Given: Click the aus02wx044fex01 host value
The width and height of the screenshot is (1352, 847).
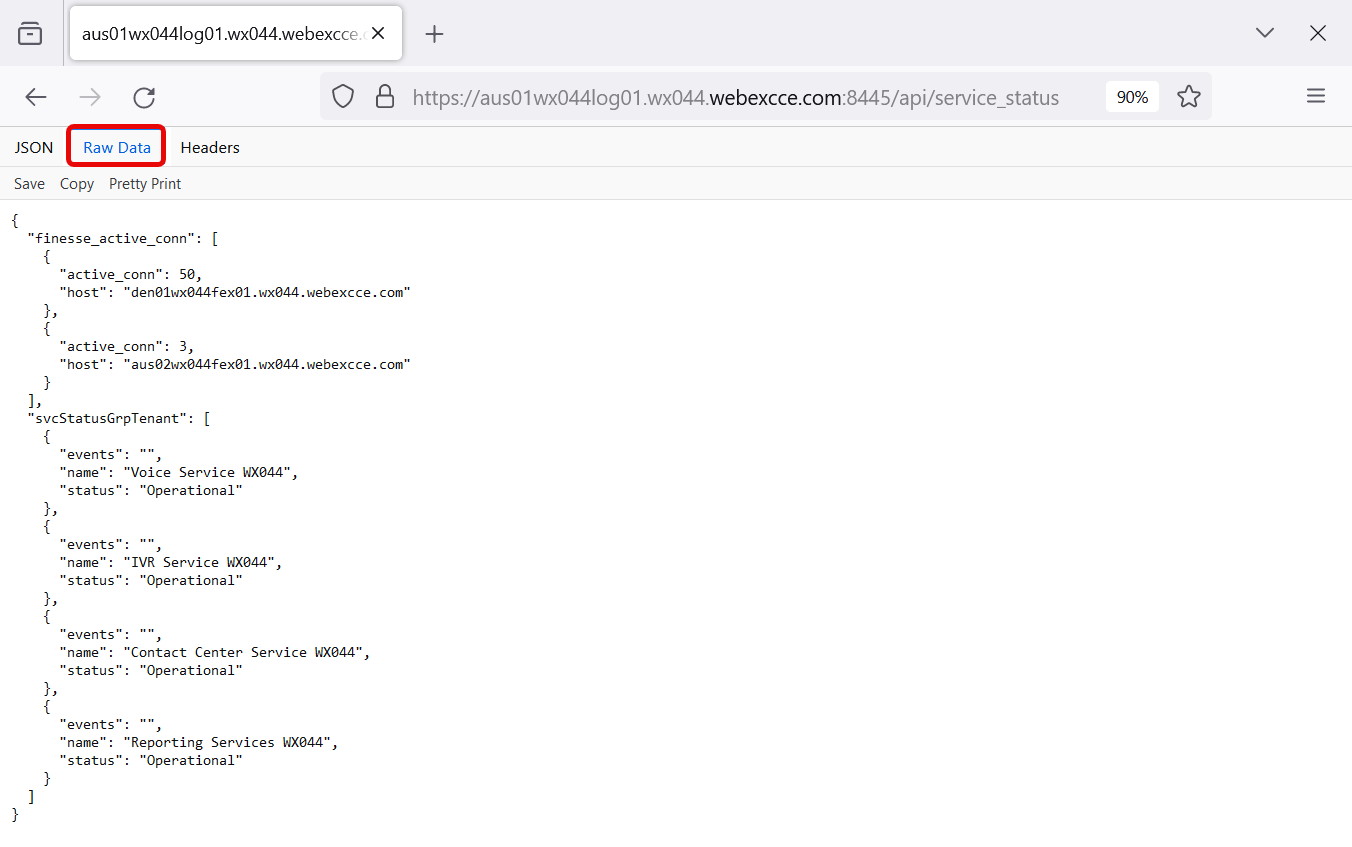Looking at the screenshot, I should tap(267, 364).
